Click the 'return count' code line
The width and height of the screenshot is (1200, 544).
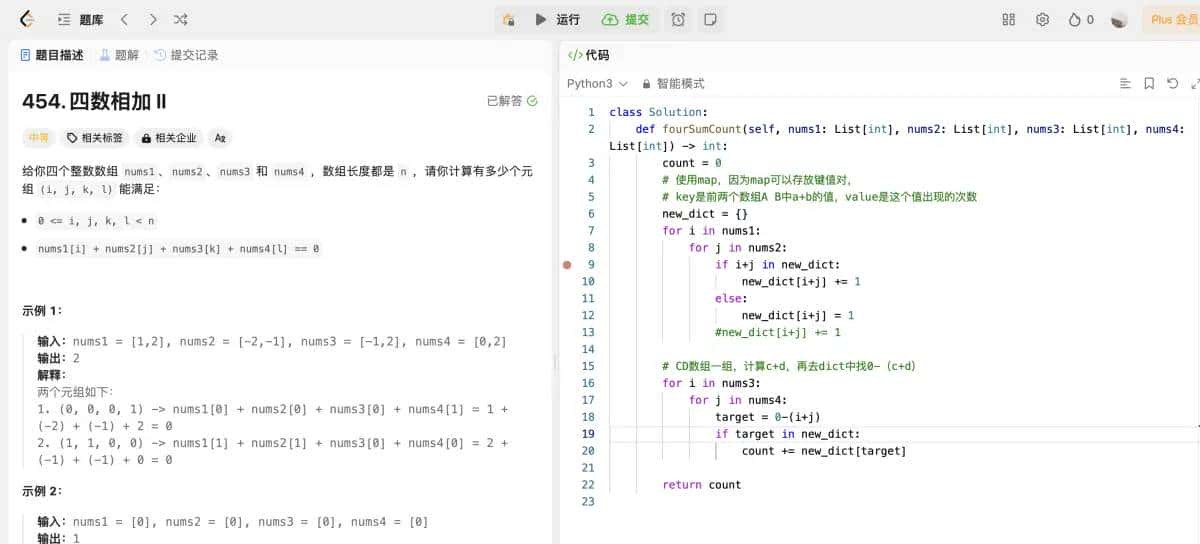click(x=701, y=485)
